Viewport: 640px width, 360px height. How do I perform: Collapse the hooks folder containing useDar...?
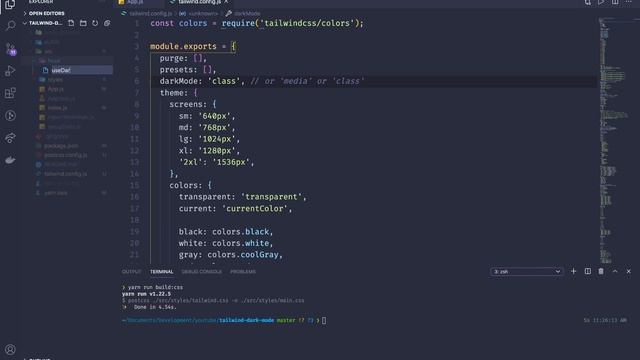53,61
